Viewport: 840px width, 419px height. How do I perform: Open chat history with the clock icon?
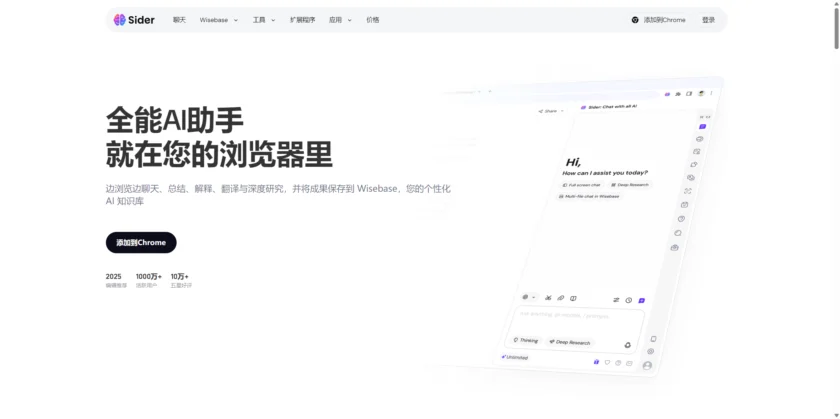[x=628, y=301]
